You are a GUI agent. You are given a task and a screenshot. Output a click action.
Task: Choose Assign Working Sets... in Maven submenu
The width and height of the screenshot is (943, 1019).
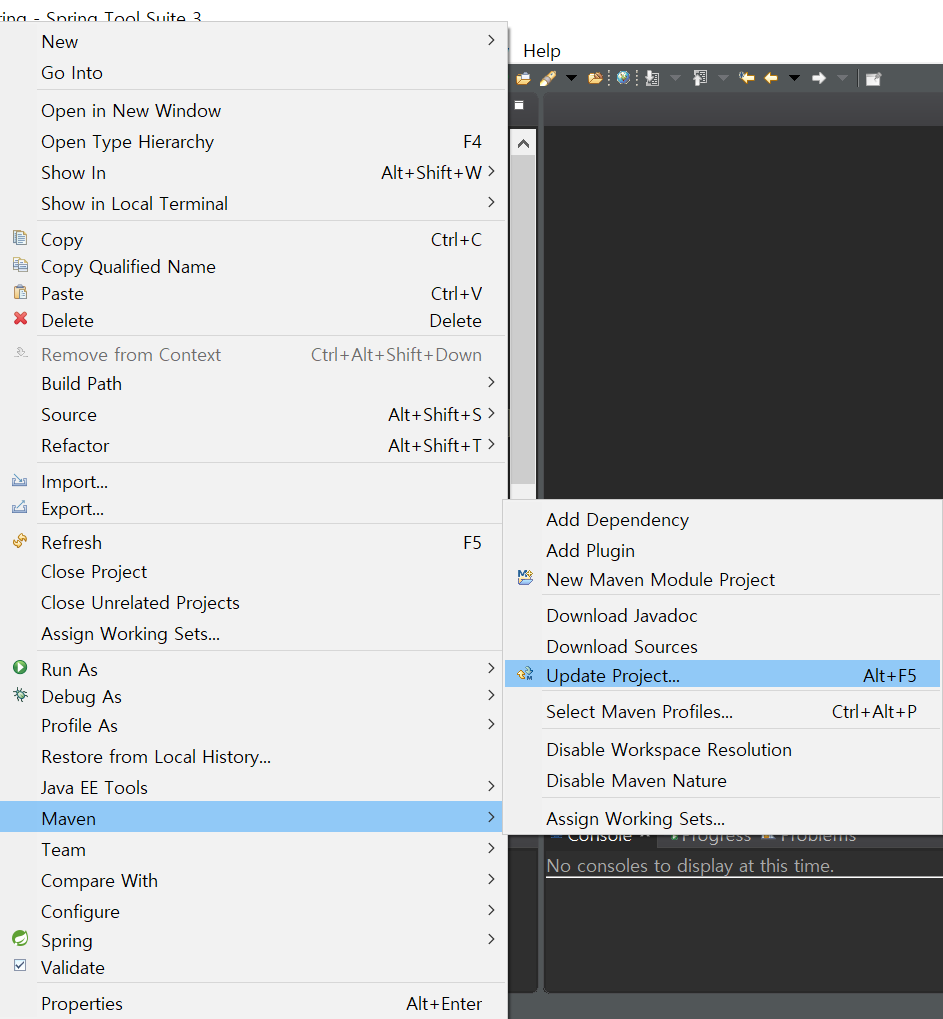[723, 818]
